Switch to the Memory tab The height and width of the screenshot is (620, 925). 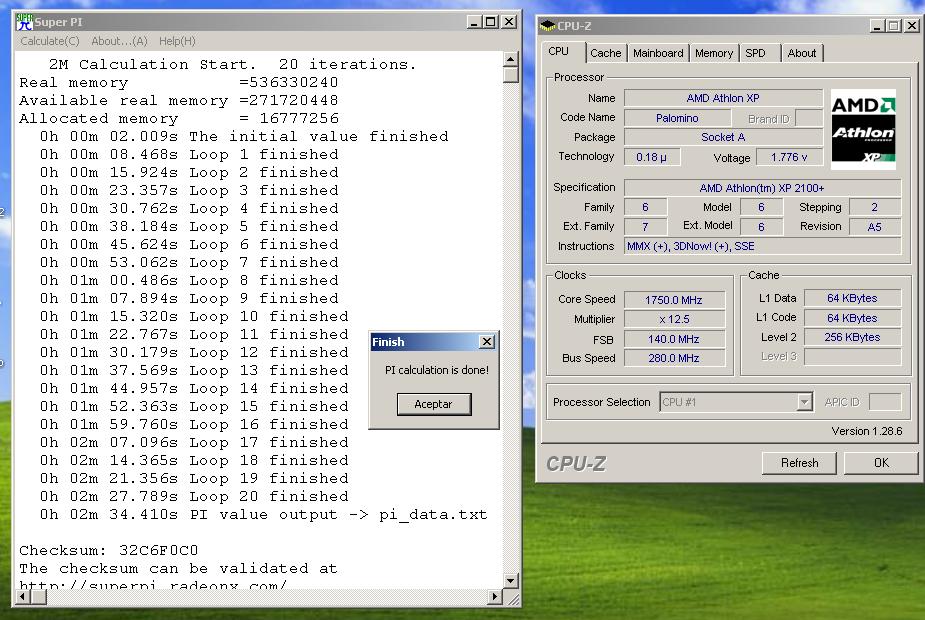[714, 53]
